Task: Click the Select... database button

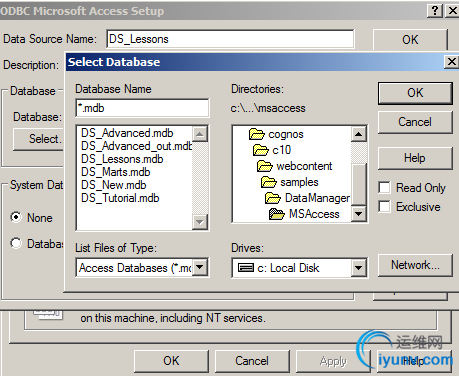Action: click(39, 139)
